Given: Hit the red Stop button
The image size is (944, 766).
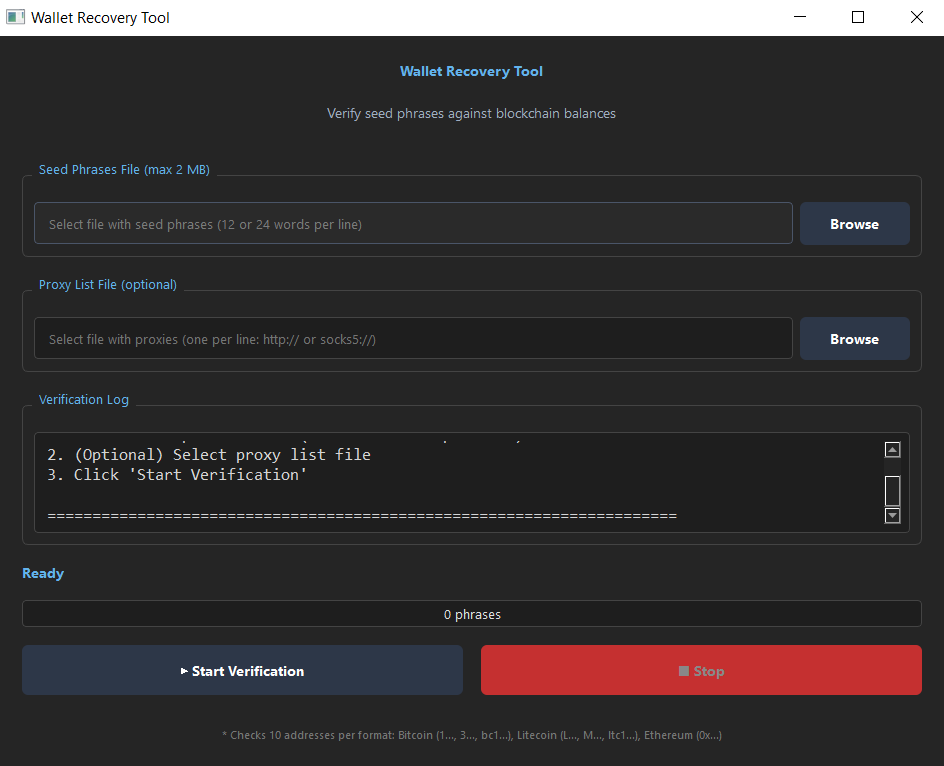Looking at the screenshot, I should coord(701,671).
